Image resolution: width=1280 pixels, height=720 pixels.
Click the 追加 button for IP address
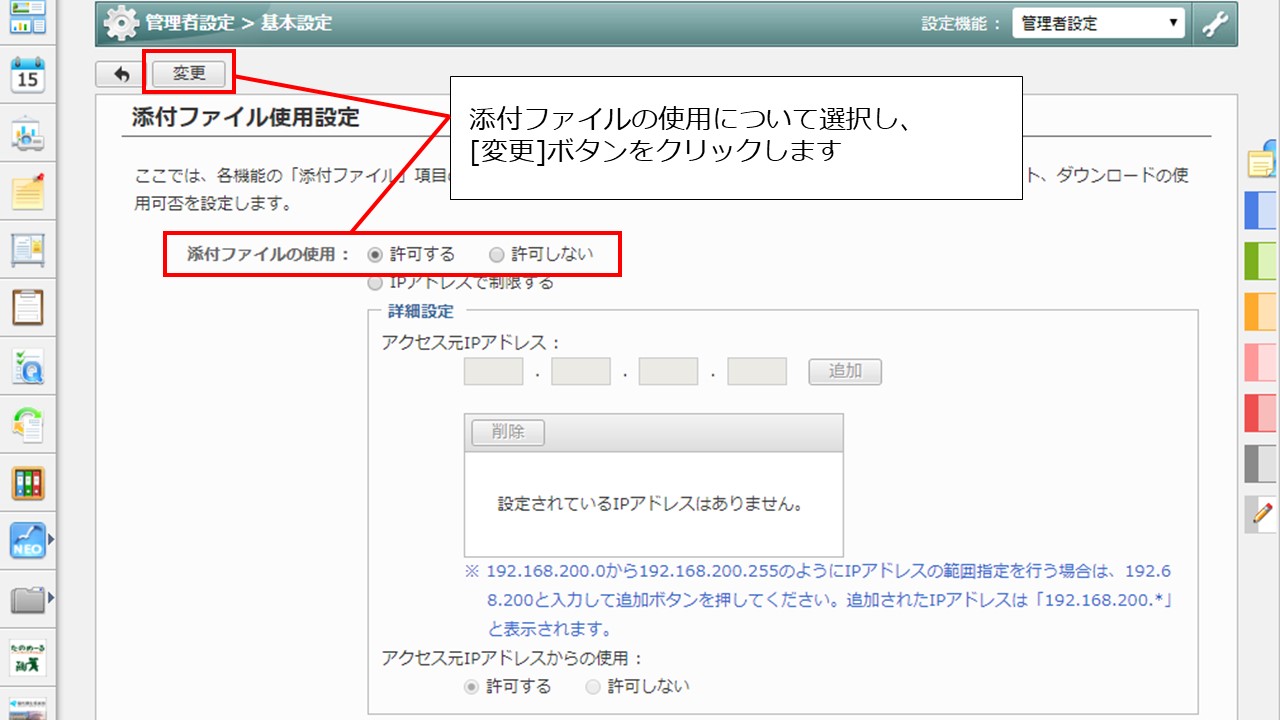[x=845, y=372]
